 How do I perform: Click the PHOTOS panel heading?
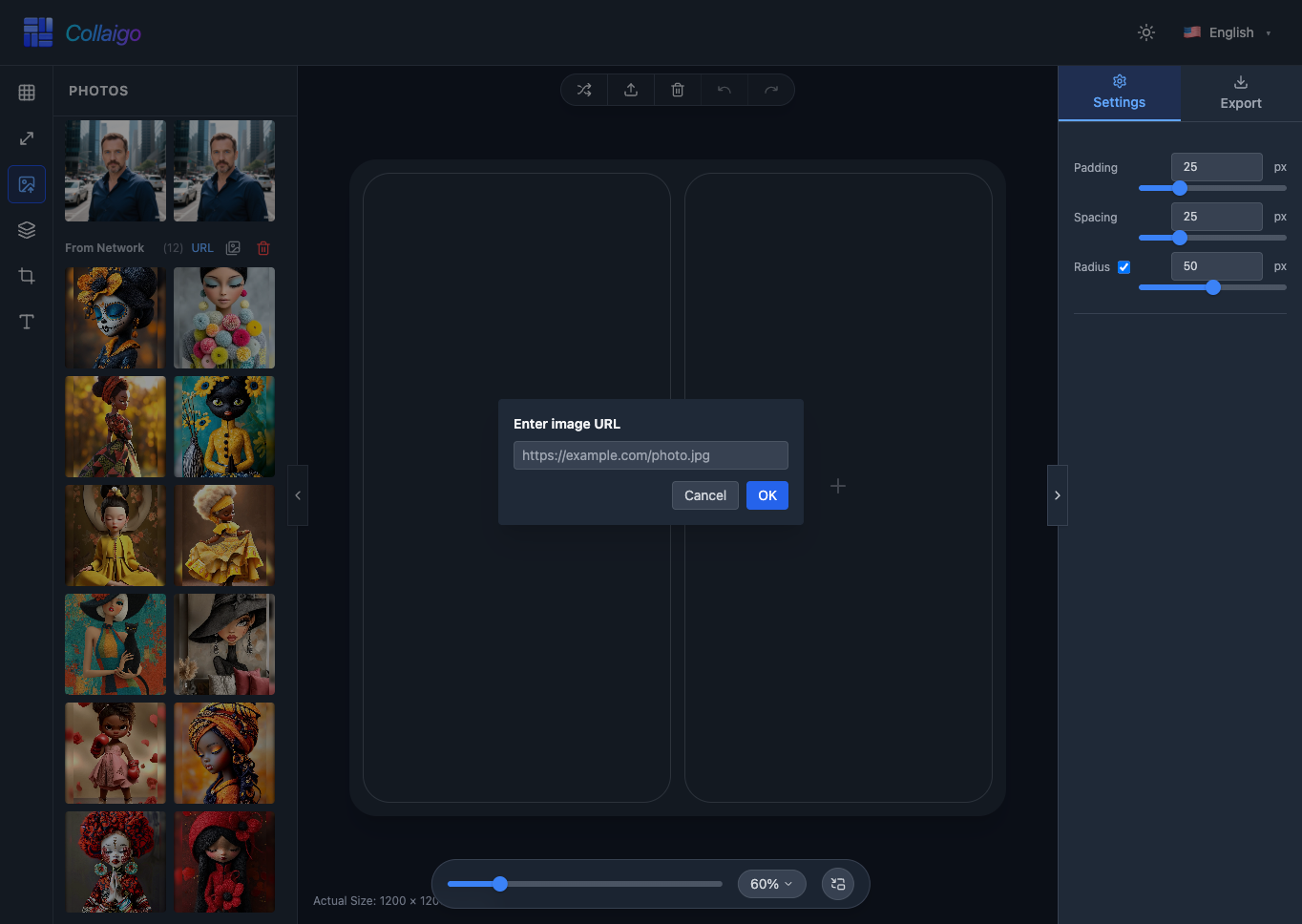[x=98, y=91]
